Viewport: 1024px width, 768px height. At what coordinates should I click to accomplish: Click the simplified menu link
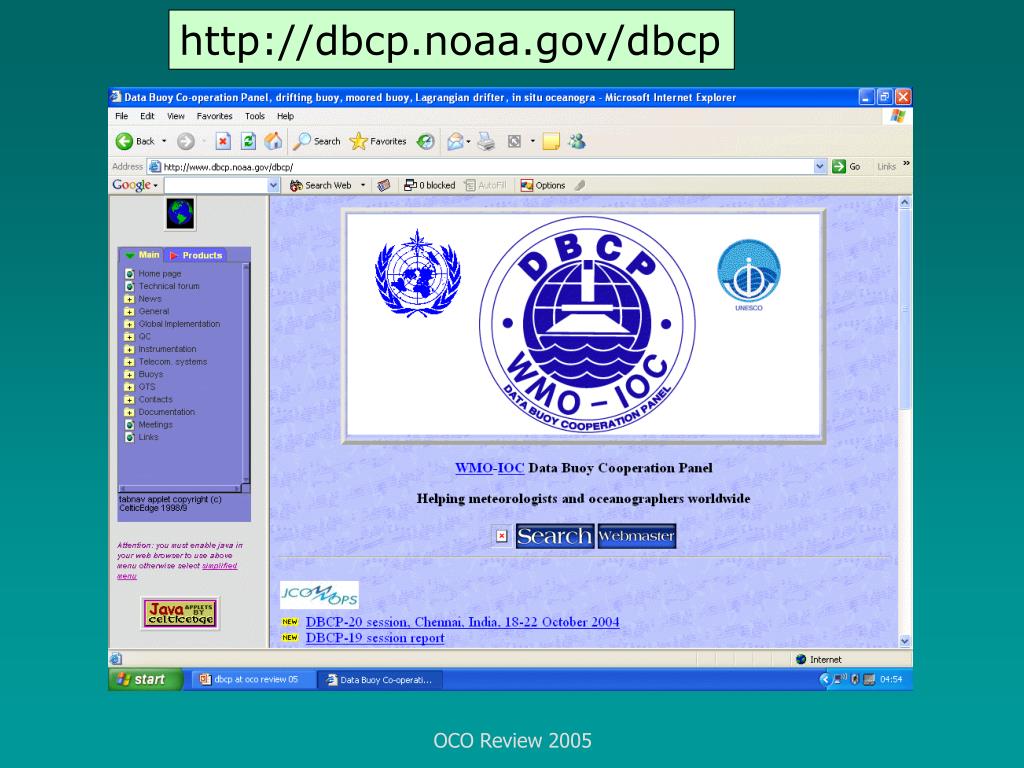[x=177, y=571]
